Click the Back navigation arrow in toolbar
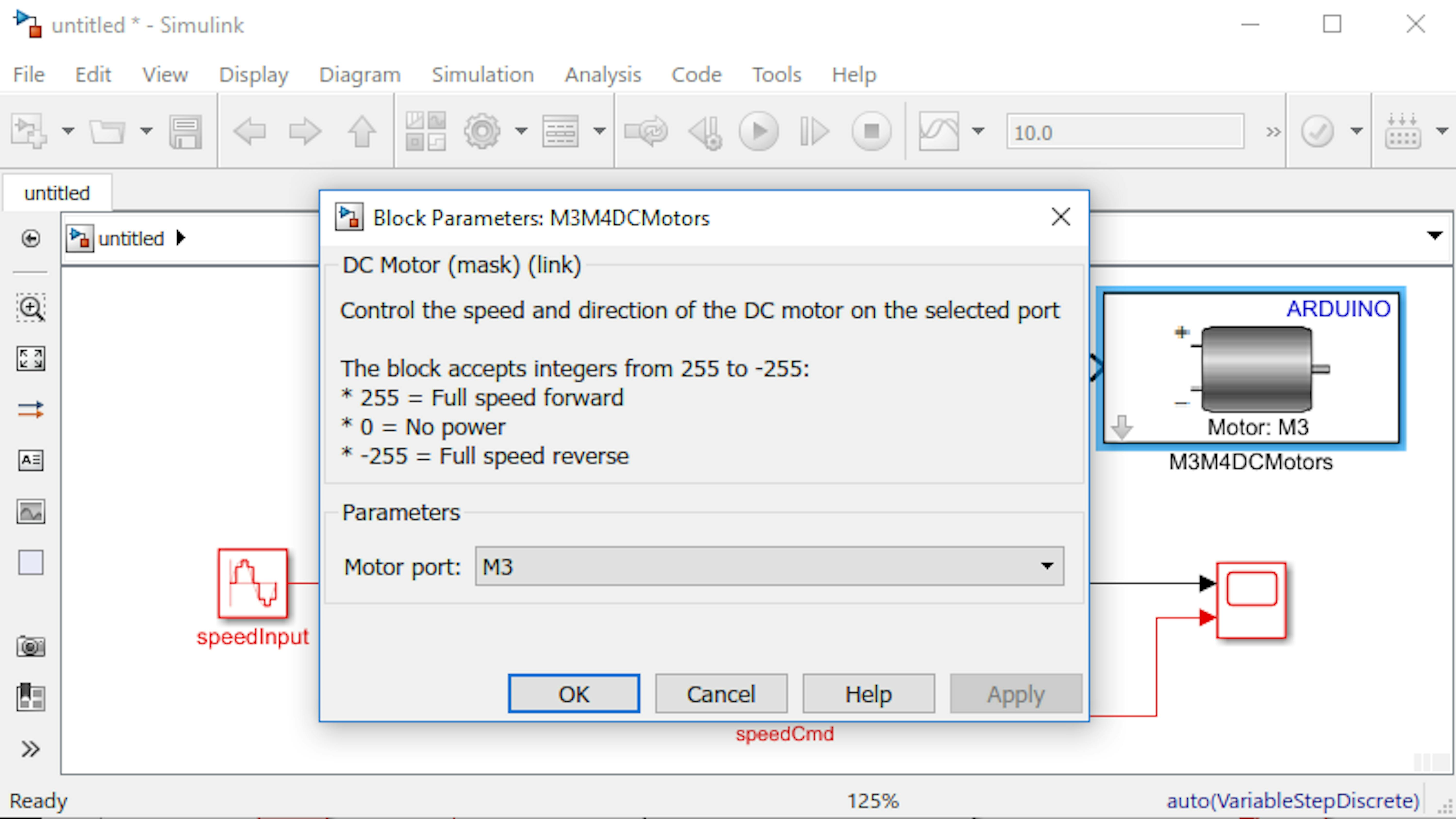Viewport: 1456px width, 819px height. pos(249,132)
